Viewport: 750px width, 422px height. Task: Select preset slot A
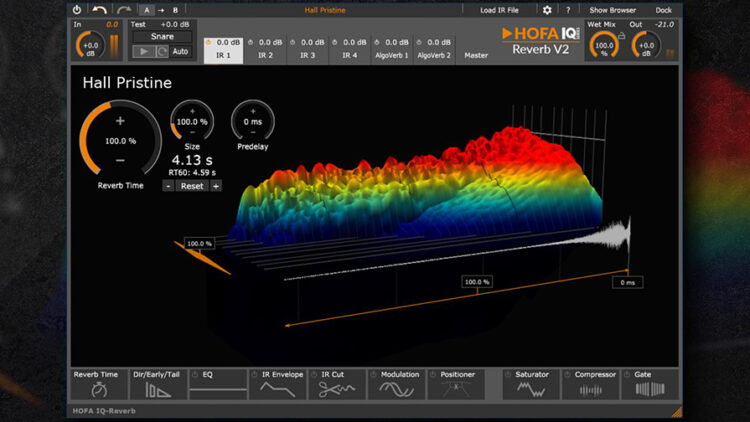click(147, 10)
